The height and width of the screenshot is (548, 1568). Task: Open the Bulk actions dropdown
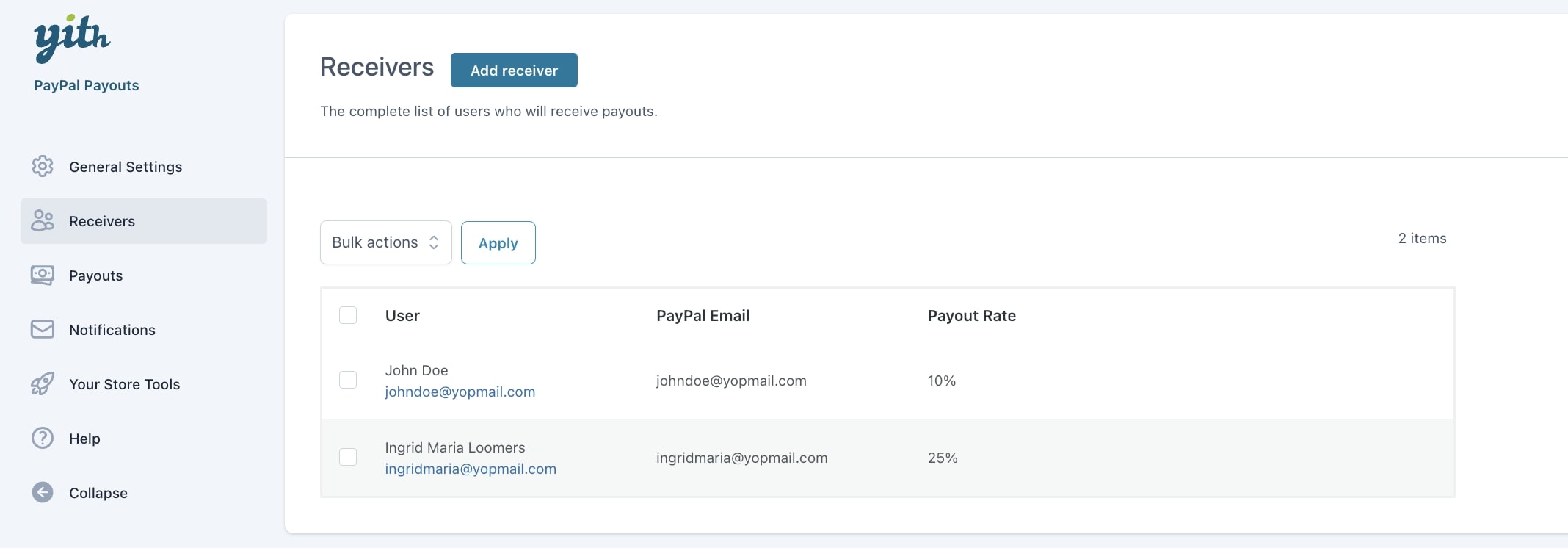385,242
